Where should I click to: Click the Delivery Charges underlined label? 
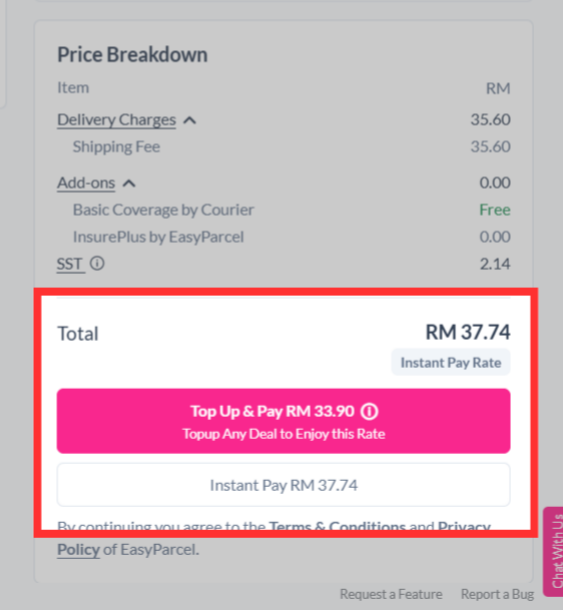click(x=116, y=120)
